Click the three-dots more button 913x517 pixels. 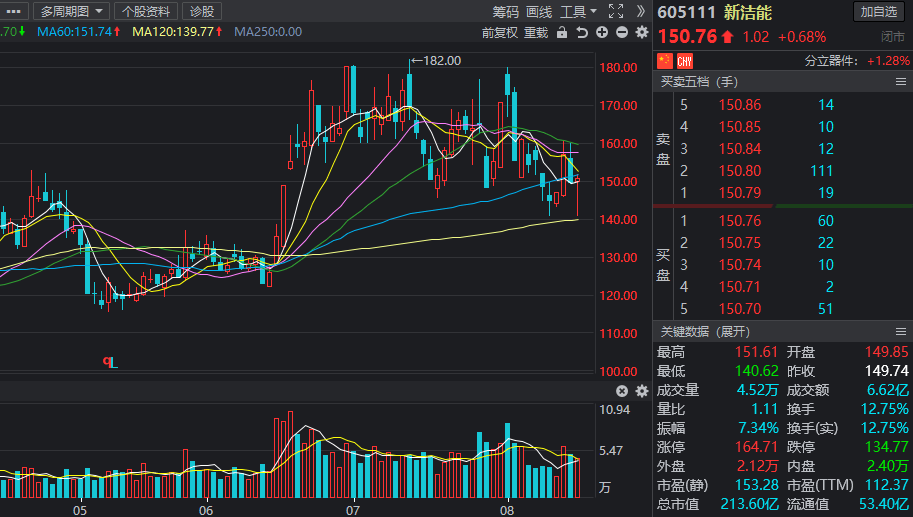pyautogui.click(x=13, y=11)
